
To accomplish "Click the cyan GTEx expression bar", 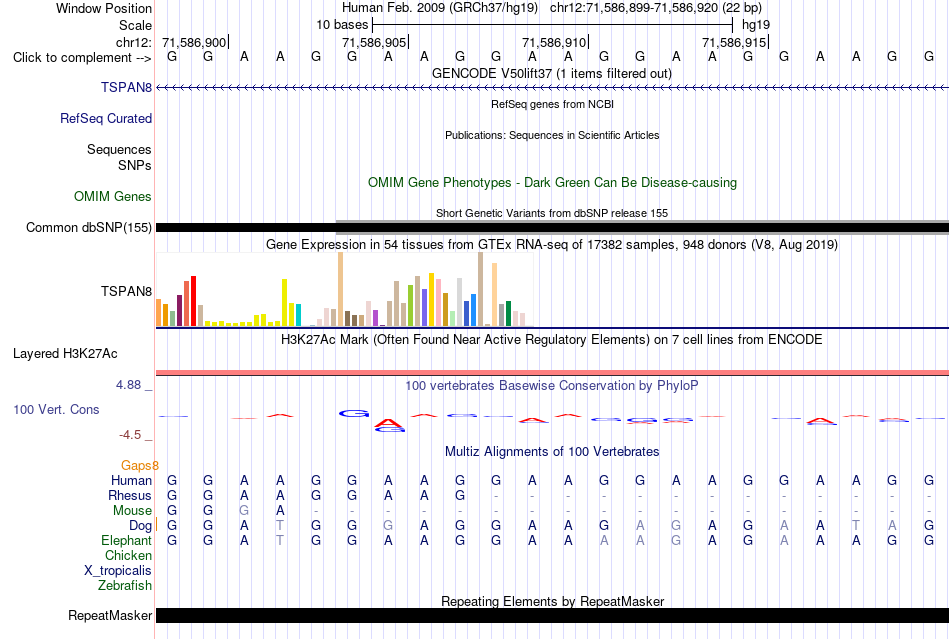I will pyautogui.click(x=298, y=315).
